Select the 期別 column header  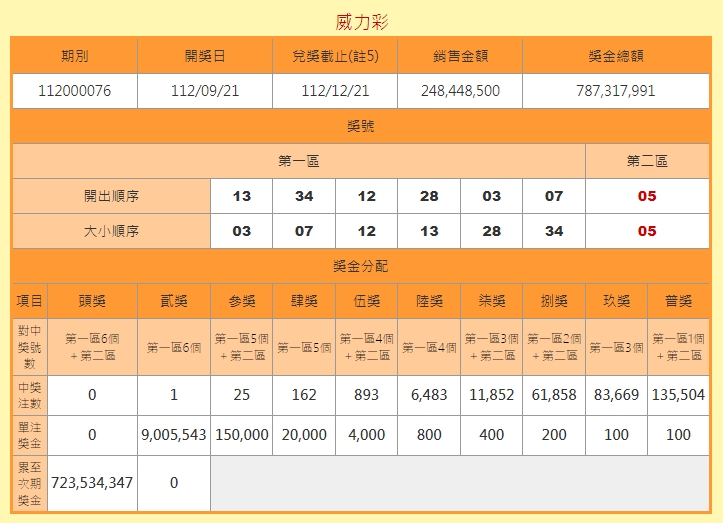click(x=75, y=56)
